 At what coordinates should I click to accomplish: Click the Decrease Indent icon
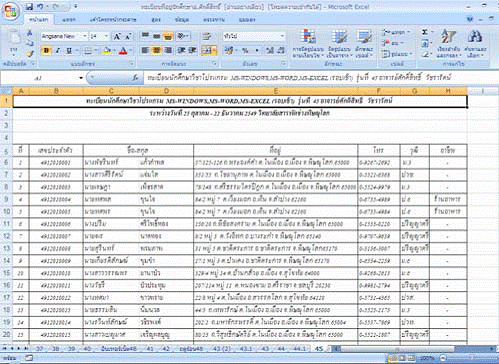point(181,51)
